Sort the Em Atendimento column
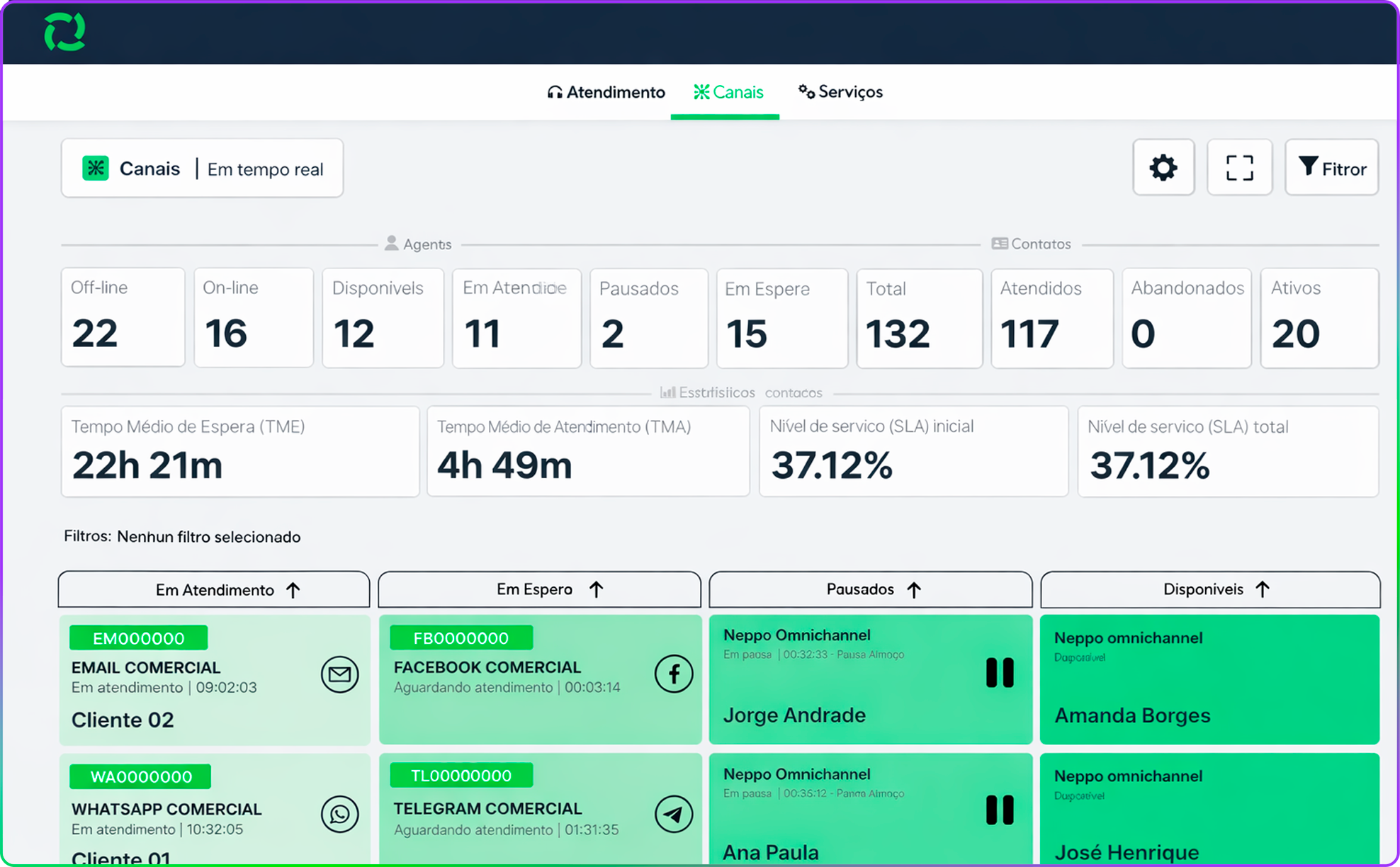Viewport: 1400px width, 867px height. pyautogui.click(x=293, y=590)
